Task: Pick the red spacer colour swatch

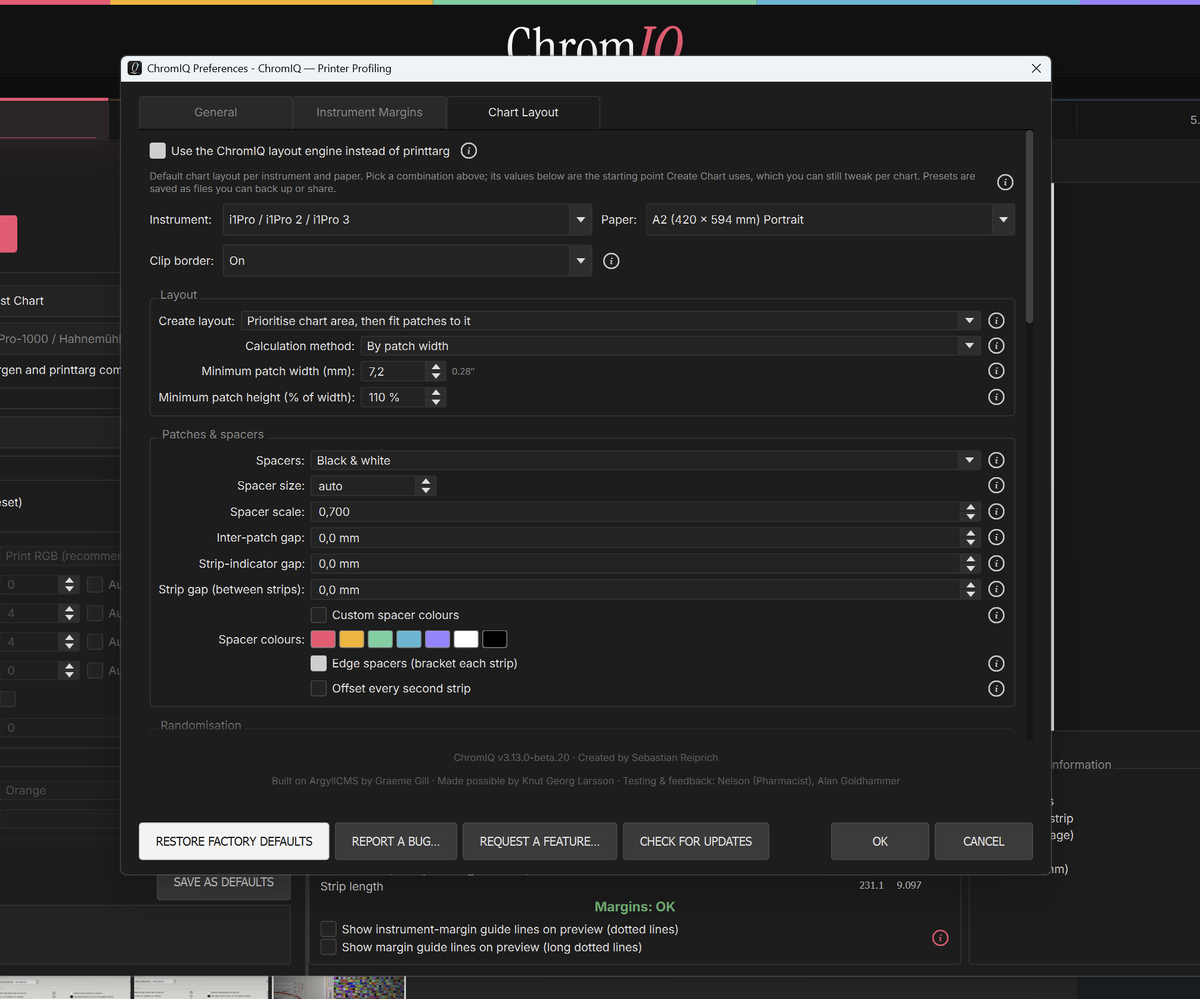Action: coord(323,640)
